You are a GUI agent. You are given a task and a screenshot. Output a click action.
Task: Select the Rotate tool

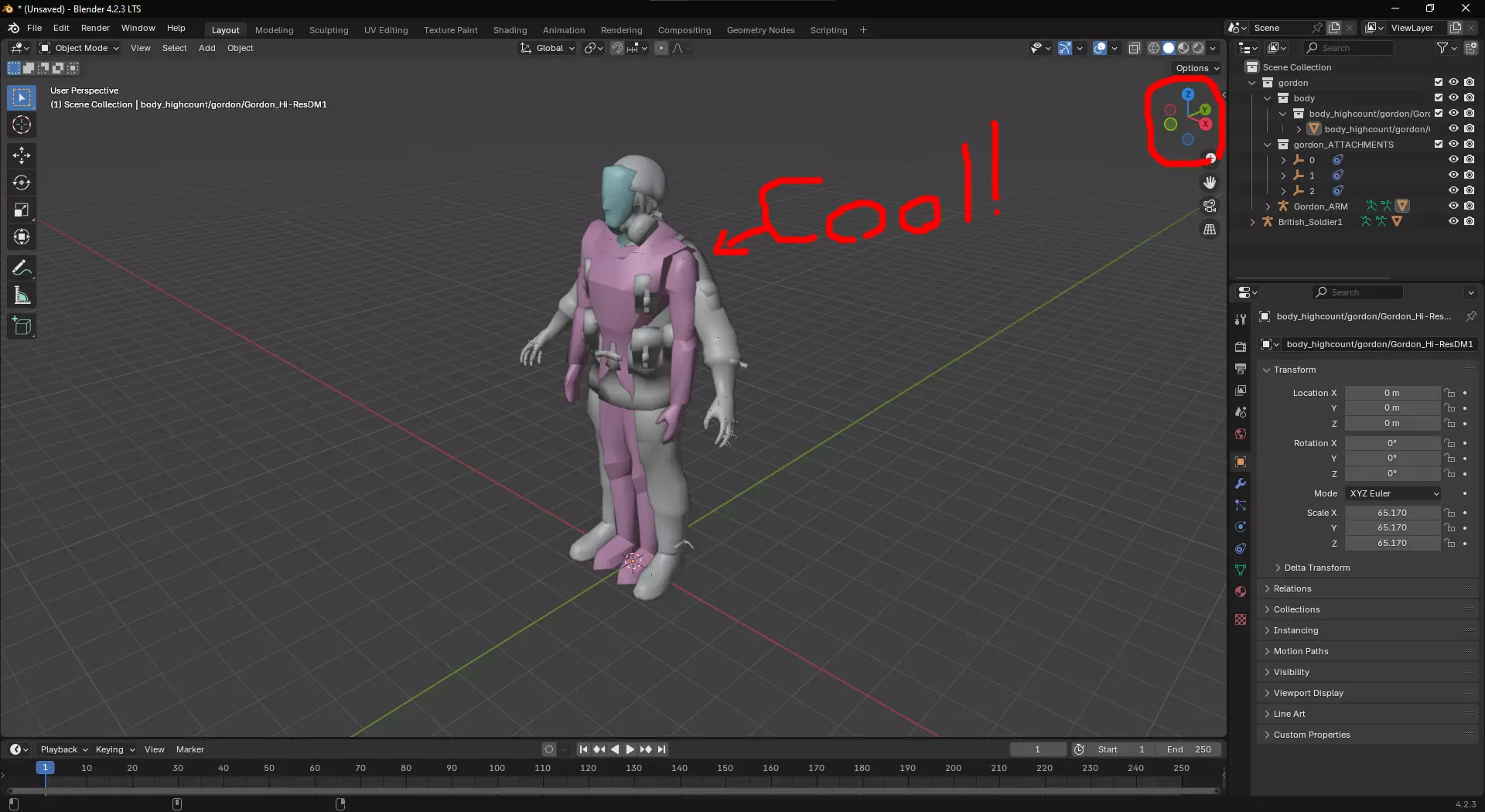pos(22,183)
